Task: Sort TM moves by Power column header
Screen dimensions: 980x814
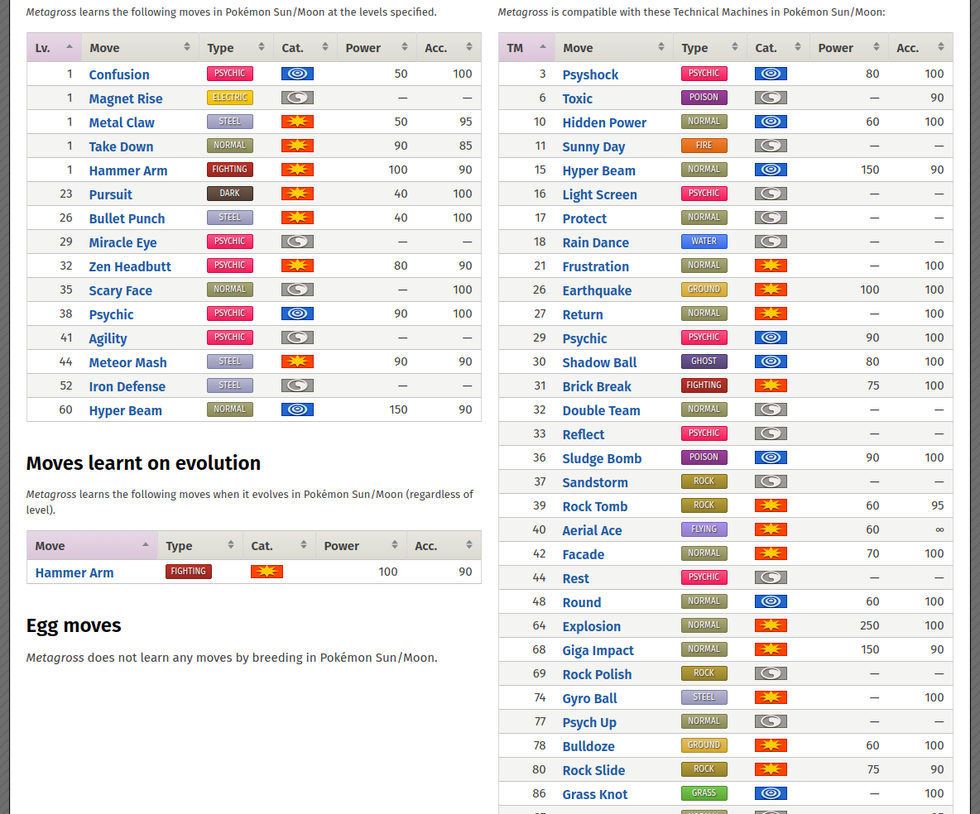Action: point(845,47)
